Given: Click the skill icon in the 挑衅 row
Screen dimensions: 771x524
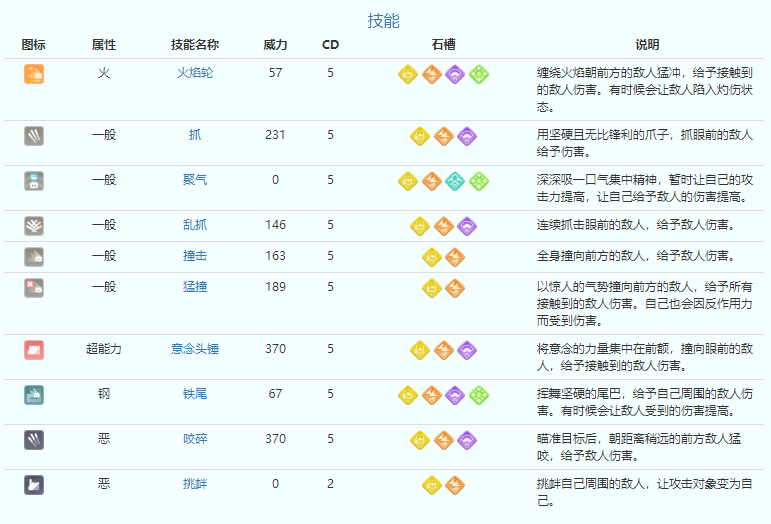Looking at the screenshot, I should (x=34, y=484).
